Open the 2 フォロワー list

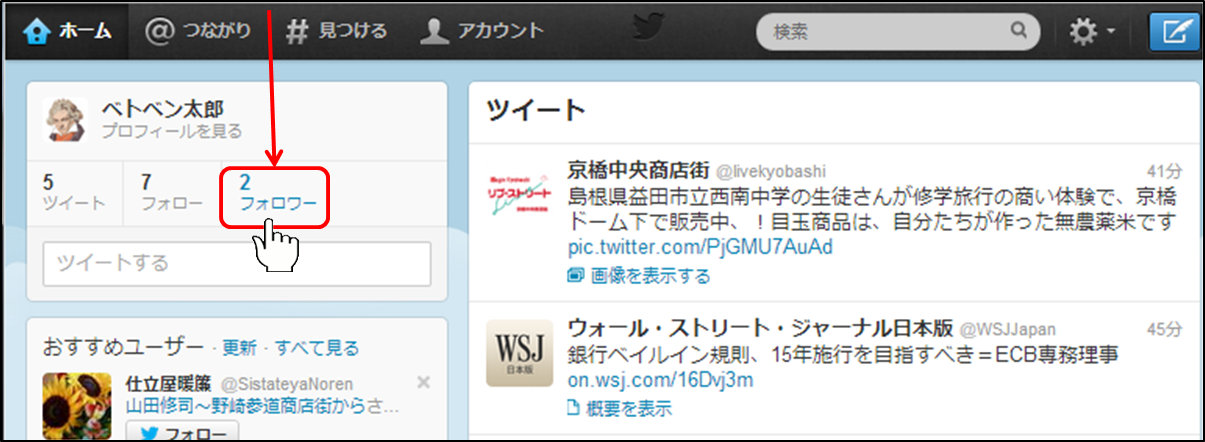tap(277, 192)
